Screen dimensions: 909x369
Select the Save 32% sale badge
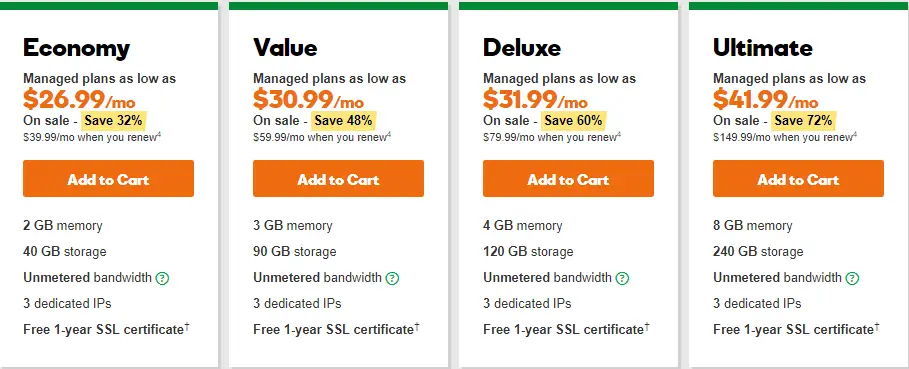112,120
